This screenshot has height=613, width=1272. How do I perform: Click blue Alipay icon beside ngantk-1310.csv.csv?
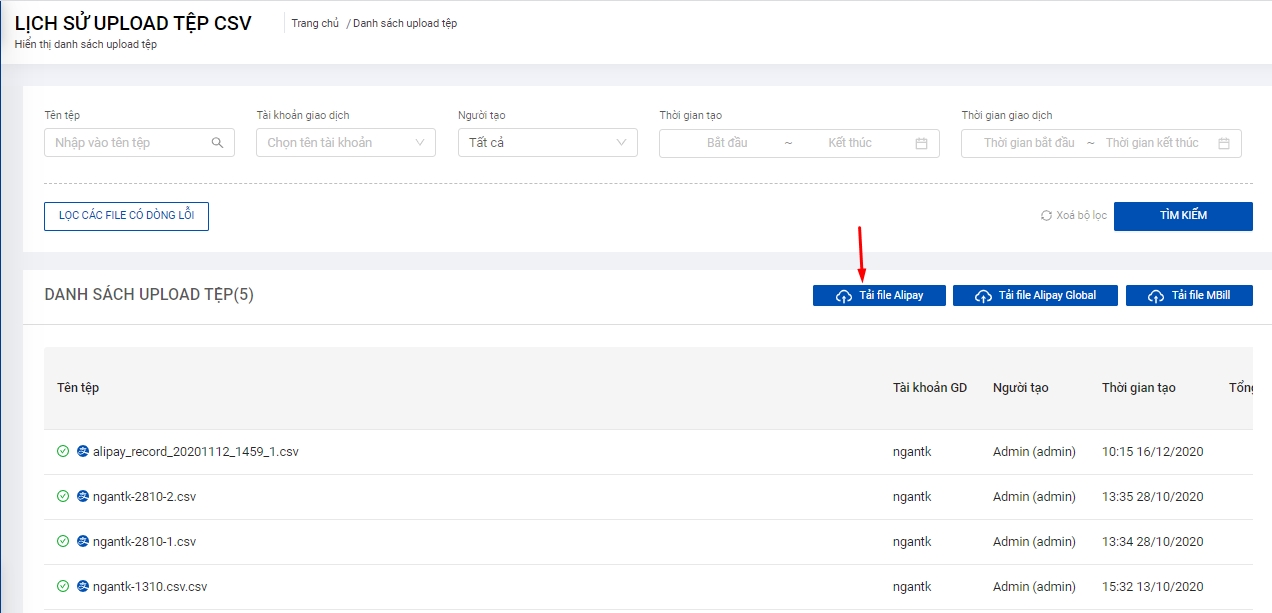[x=83, y=586]
